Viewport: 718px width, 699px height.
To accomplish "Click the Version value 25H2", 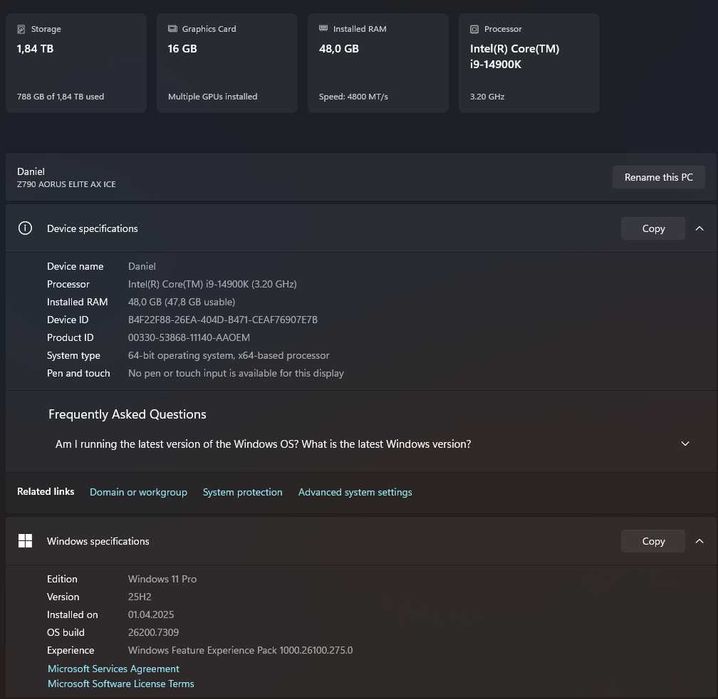I will click(x=140, y=596).
